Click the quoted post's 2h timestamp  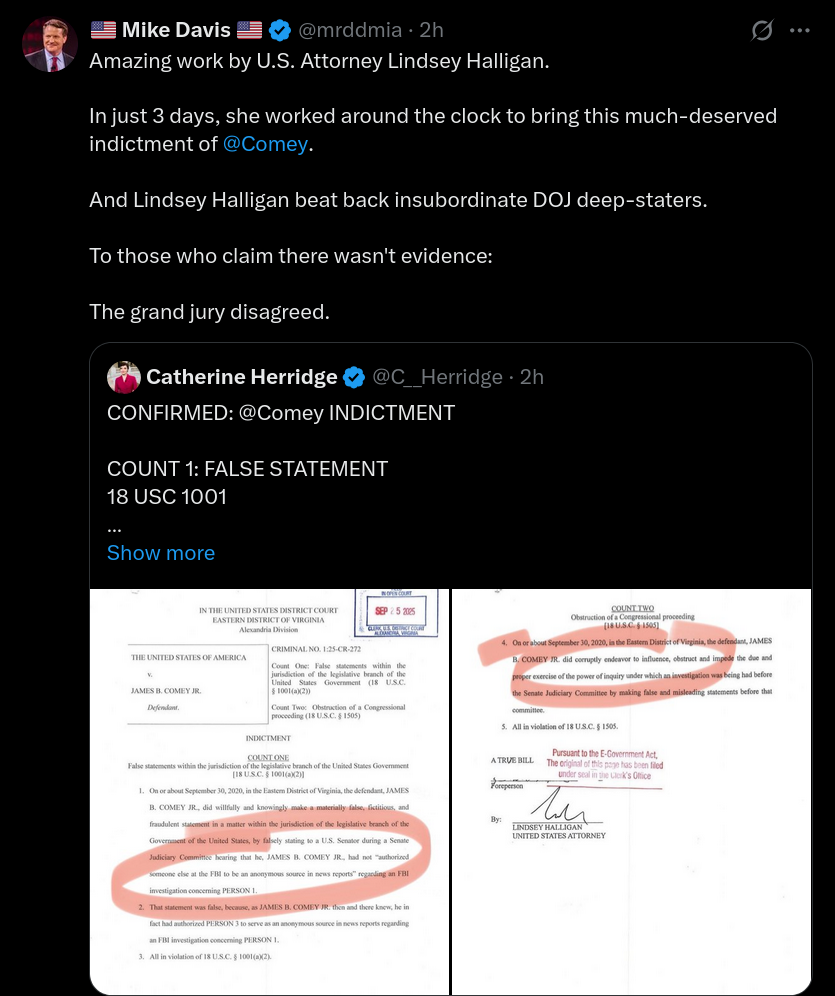click(x=532, y=377)
